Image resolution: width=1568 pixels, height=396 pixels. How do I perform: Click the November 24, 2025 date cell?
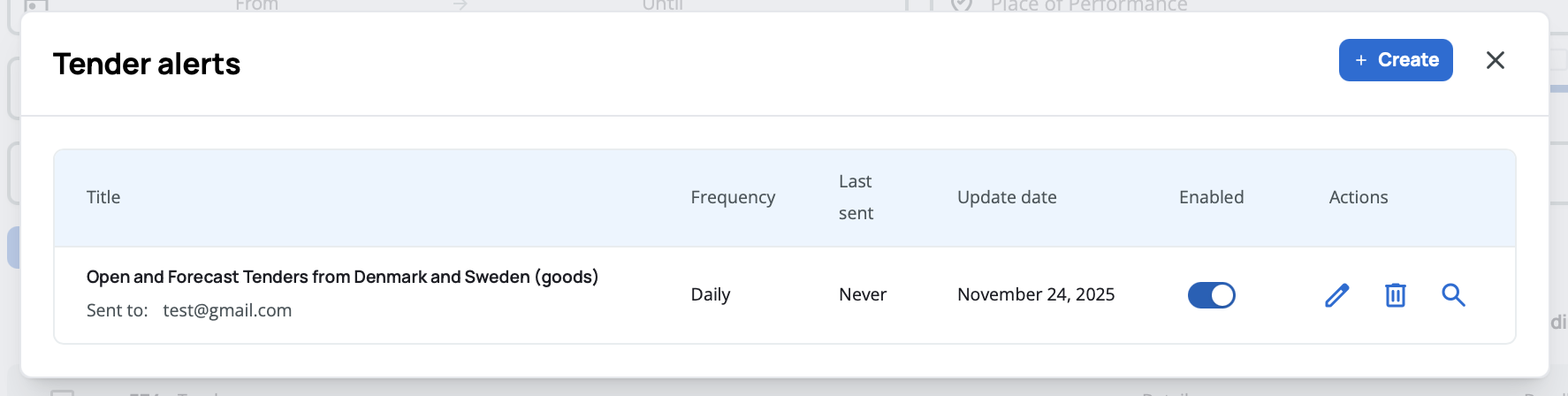pyautogui.click(x=1036, y=294)
